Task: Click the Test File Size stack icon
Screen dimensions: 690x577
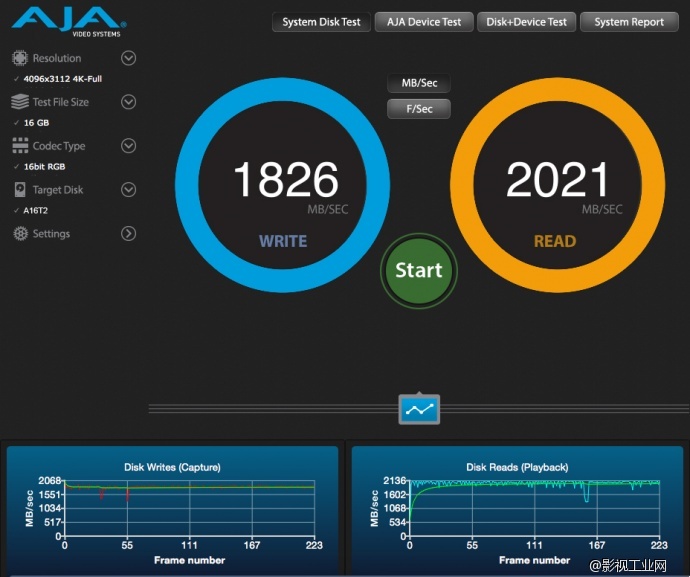Action: (x=20, y=102)
